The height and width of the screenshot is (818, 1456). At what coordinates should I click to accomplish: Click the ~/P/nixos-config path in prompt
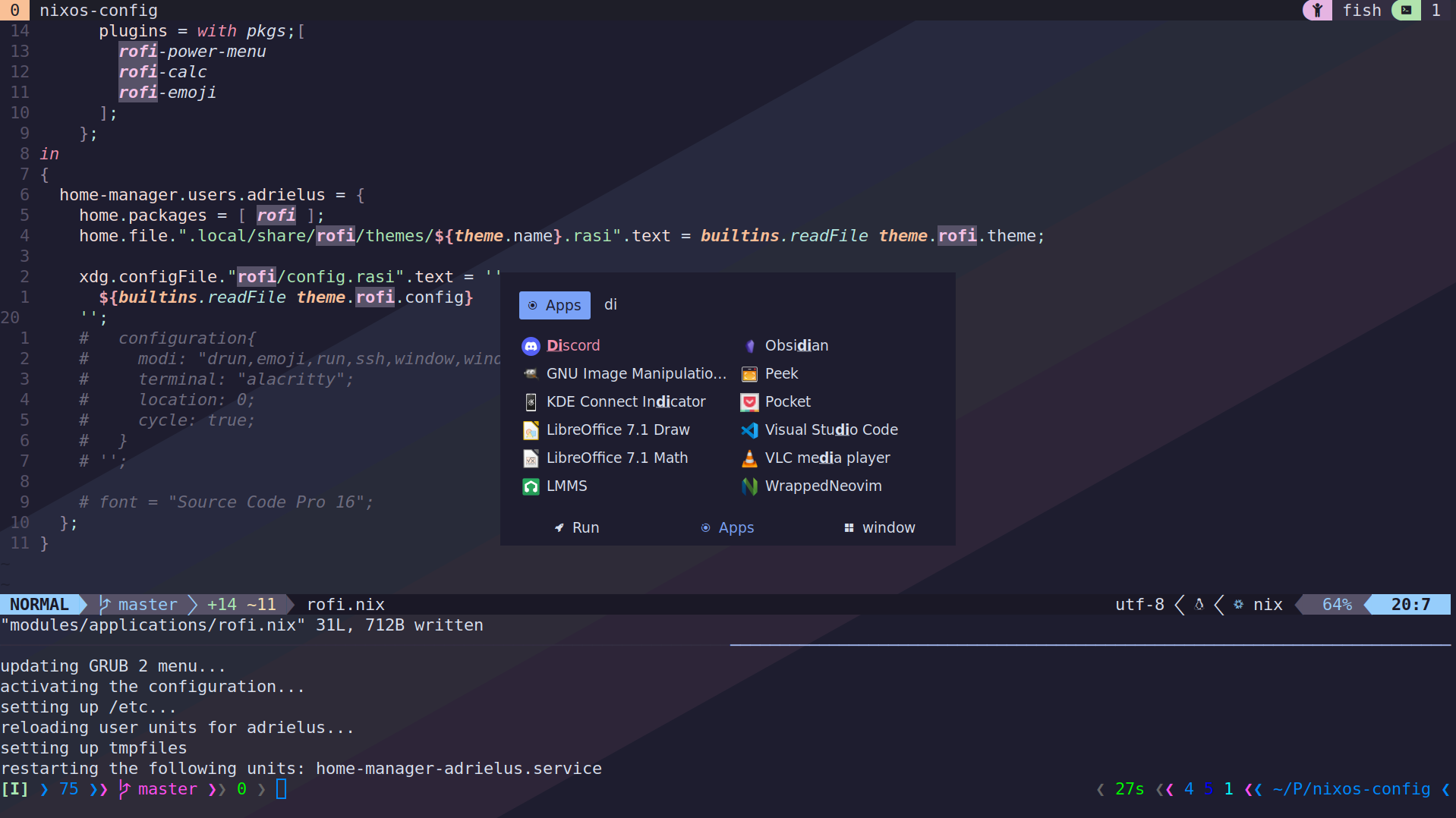click(x=1351, y=789)
